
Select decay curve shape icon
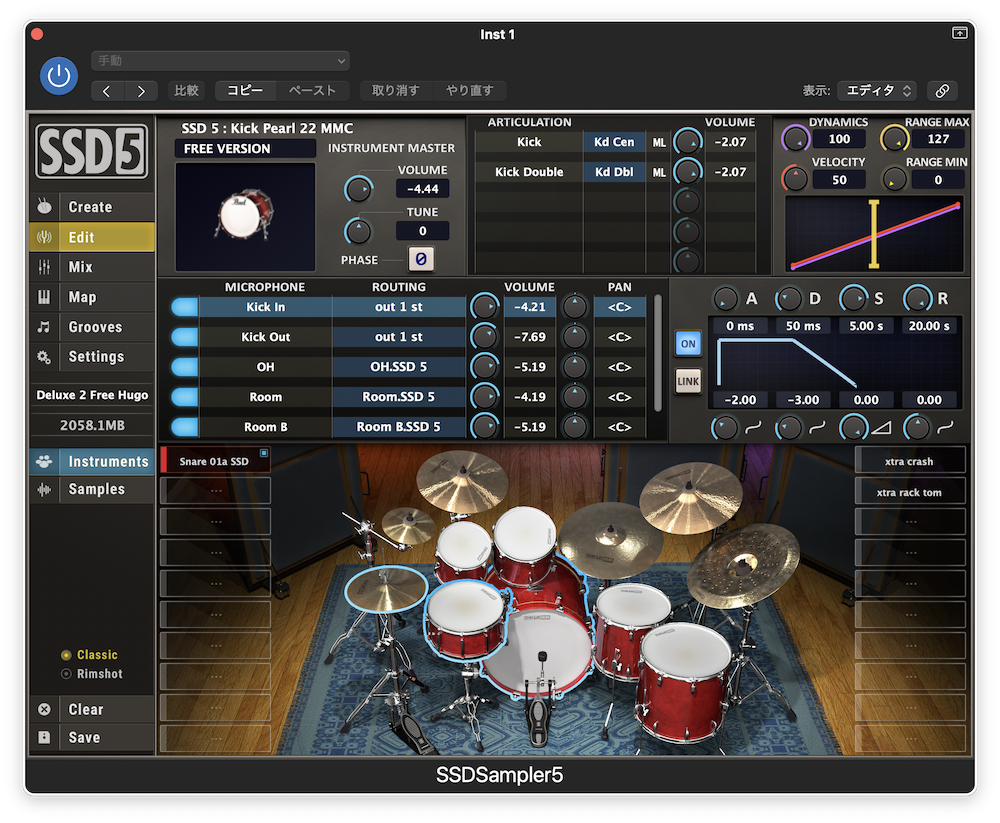point(817,427)
